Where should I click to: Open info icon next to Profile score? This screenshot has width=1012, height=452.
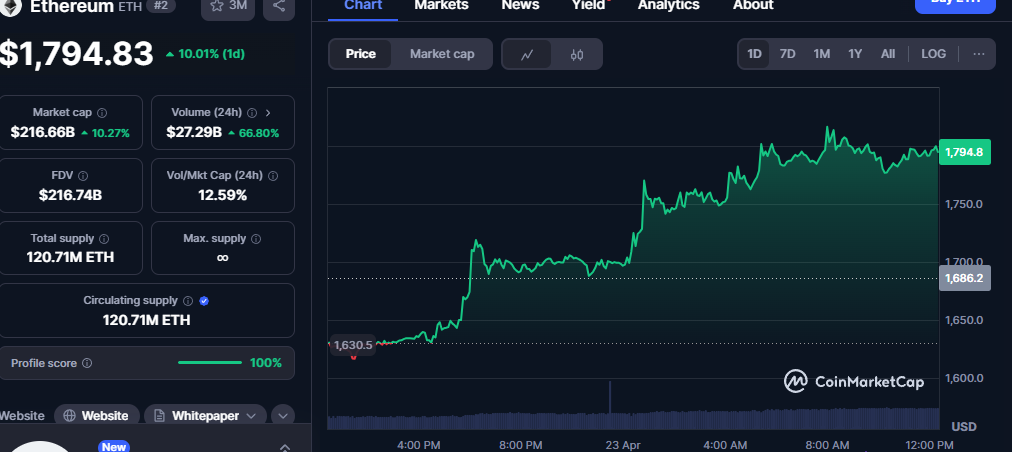(86, 363)
